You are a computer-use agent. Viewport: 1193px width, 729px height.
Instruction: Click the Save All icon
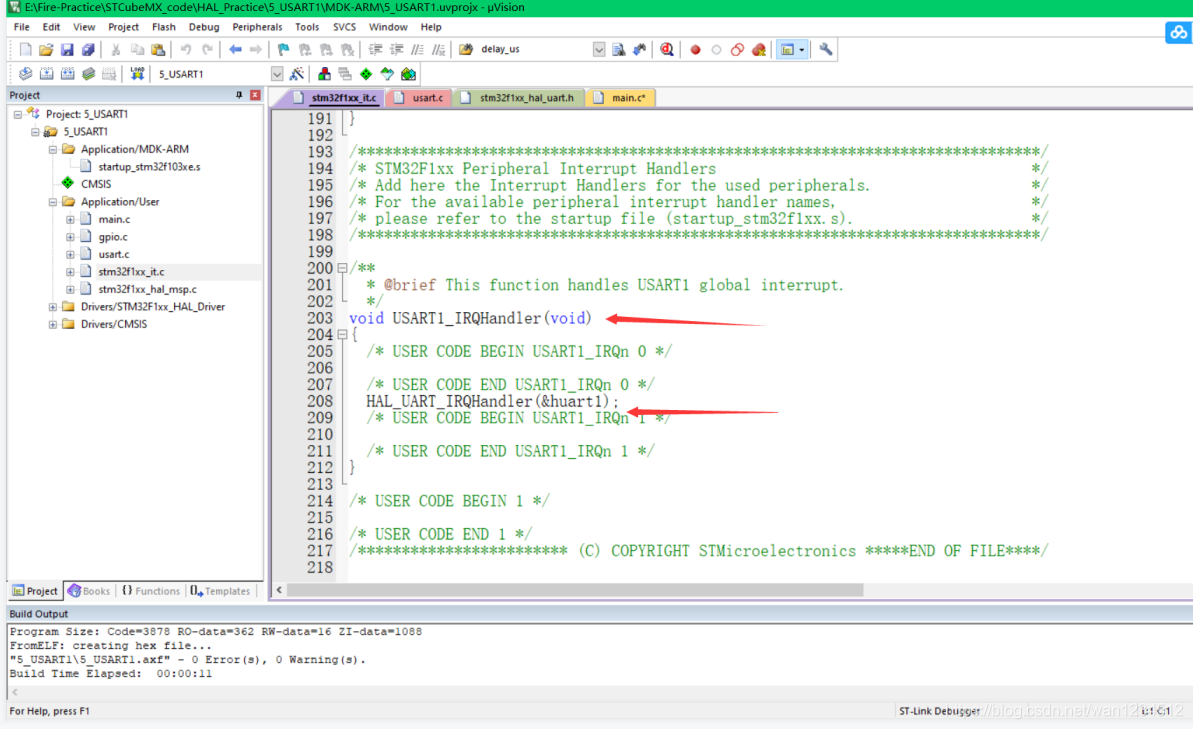click(88, 49)
